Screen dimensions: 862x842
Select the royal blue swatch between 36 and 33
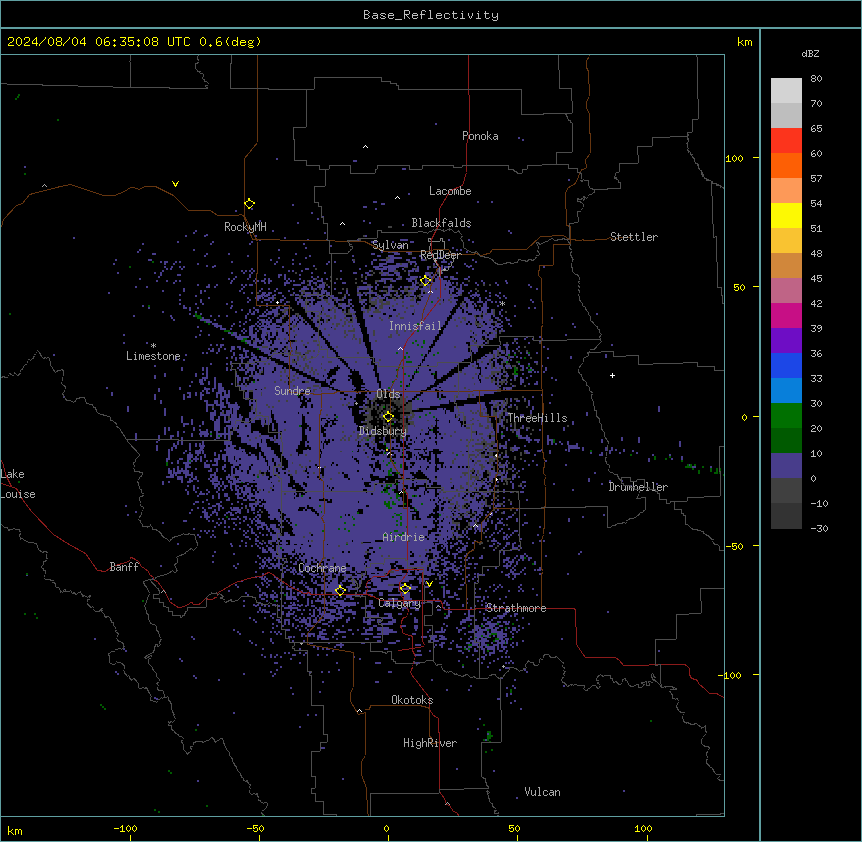pos(786,365)
